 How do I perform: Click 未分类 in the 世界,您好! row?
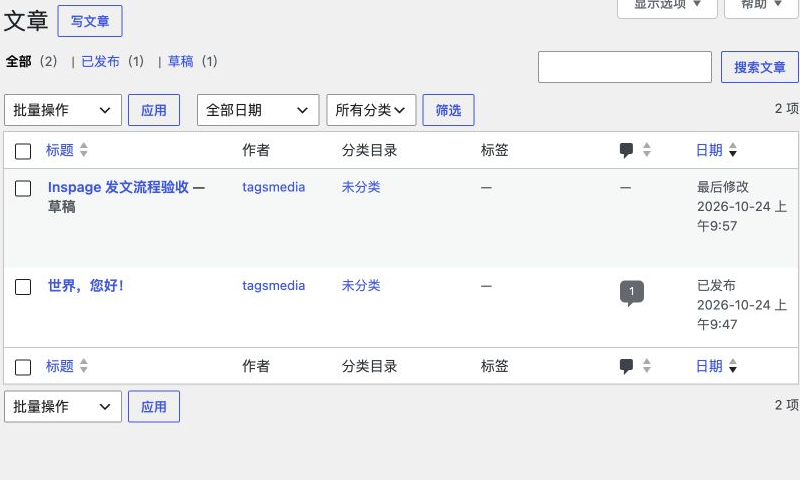tap(361, 286)
